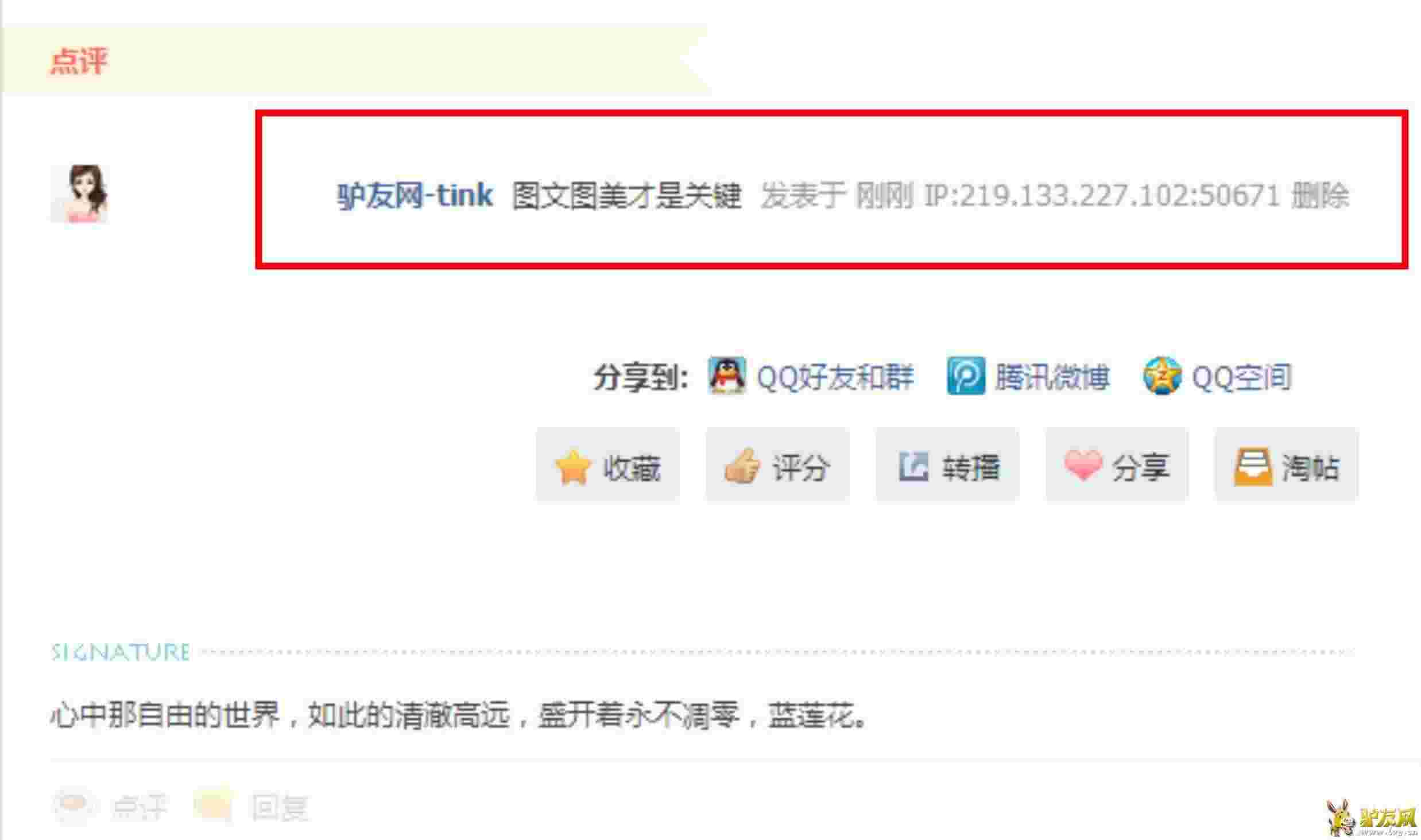Click the orange 淘帖 tray icon
Image resolution: width=1421 pixels, height=840 pixels.
[x=1253, y=467]
